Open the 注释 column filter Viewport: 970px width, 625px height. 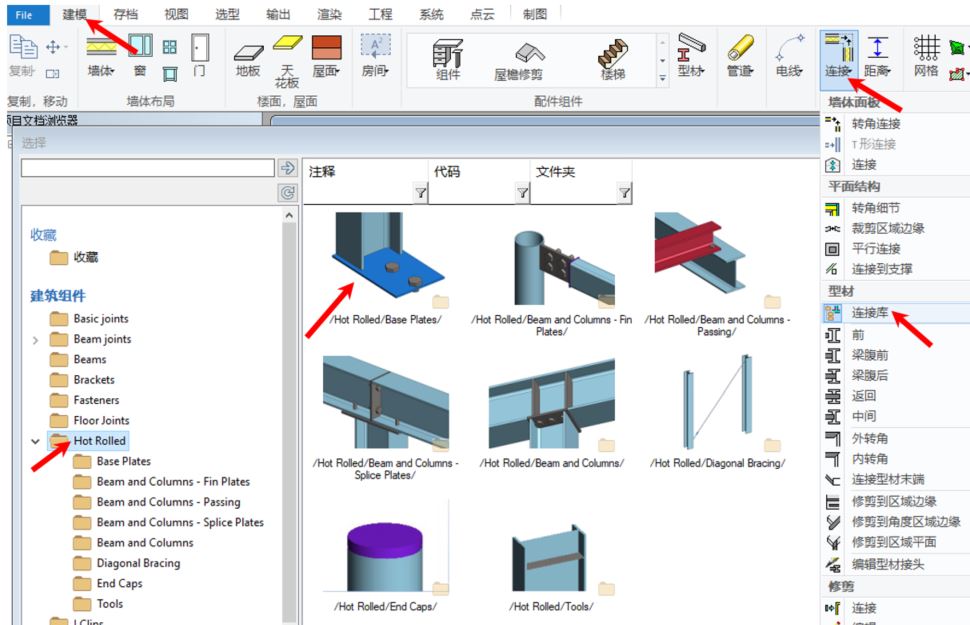click(421, 194)
